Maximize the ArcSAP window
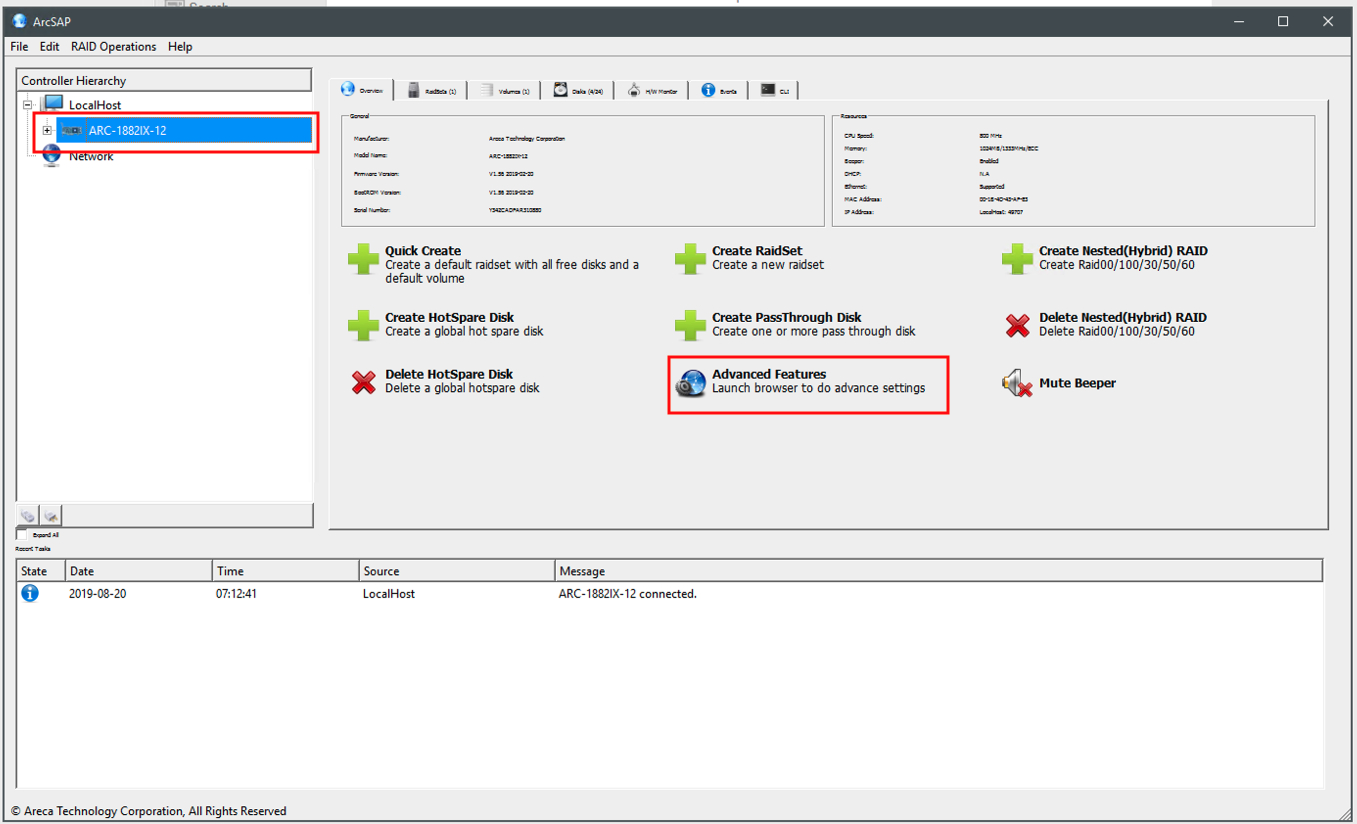The width and height of the screenshot is (1357, 824). point(1283,21)
